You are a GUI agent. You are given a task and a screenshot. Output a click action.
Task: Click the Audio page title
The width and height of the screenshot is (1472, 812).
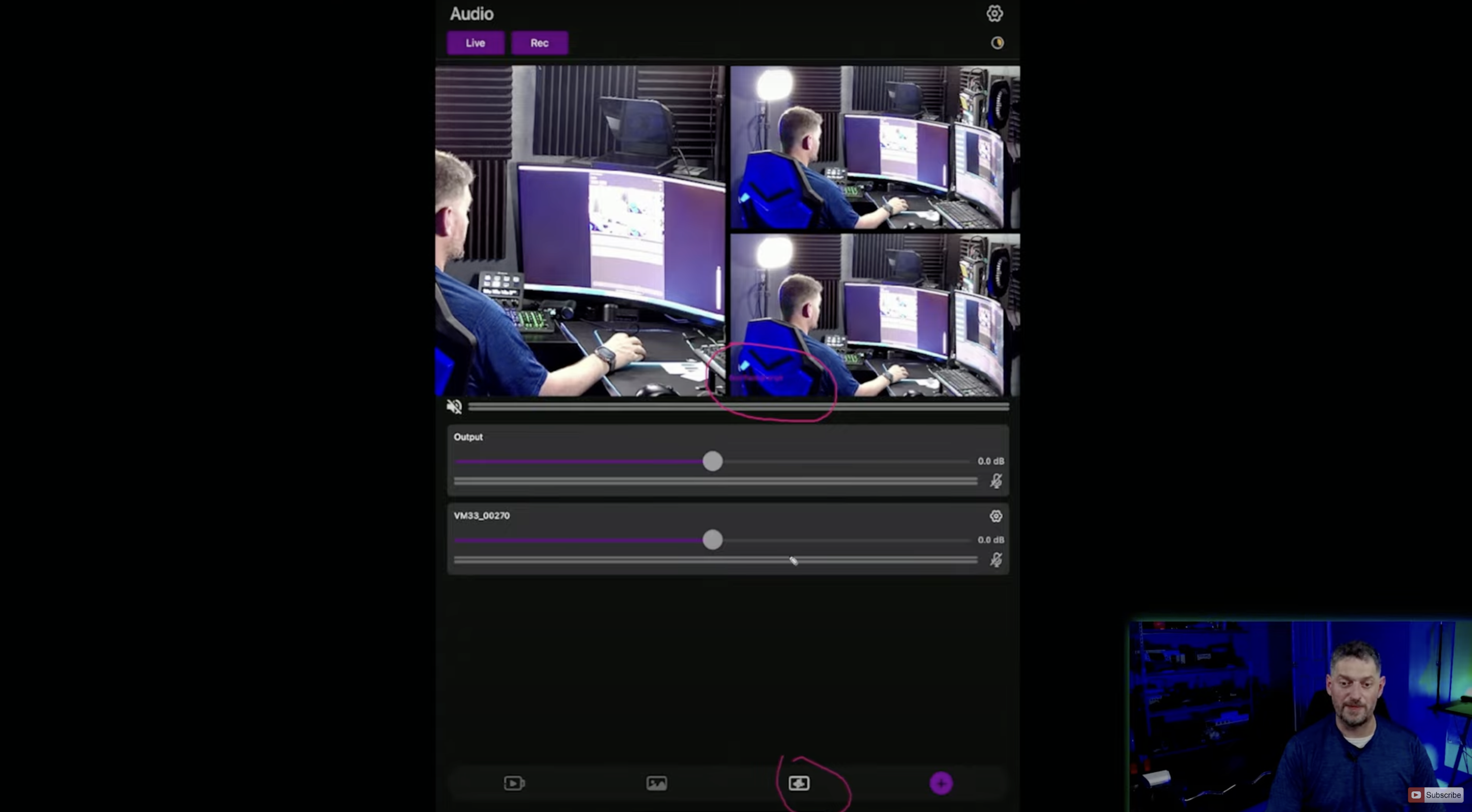471,14
